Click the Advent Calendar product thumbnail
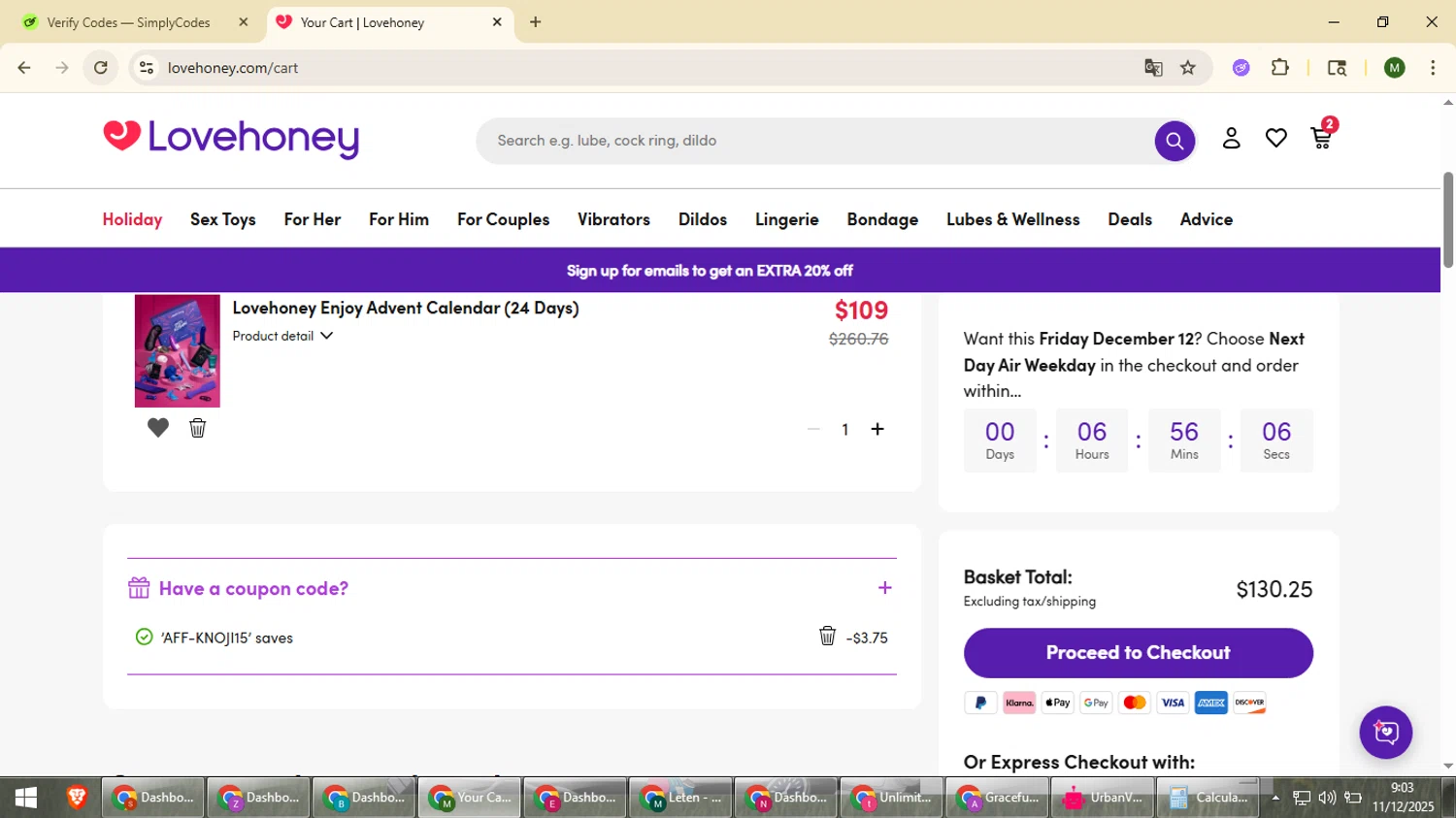This screenshot has width=1456, height=818. (x=178, y=350)
